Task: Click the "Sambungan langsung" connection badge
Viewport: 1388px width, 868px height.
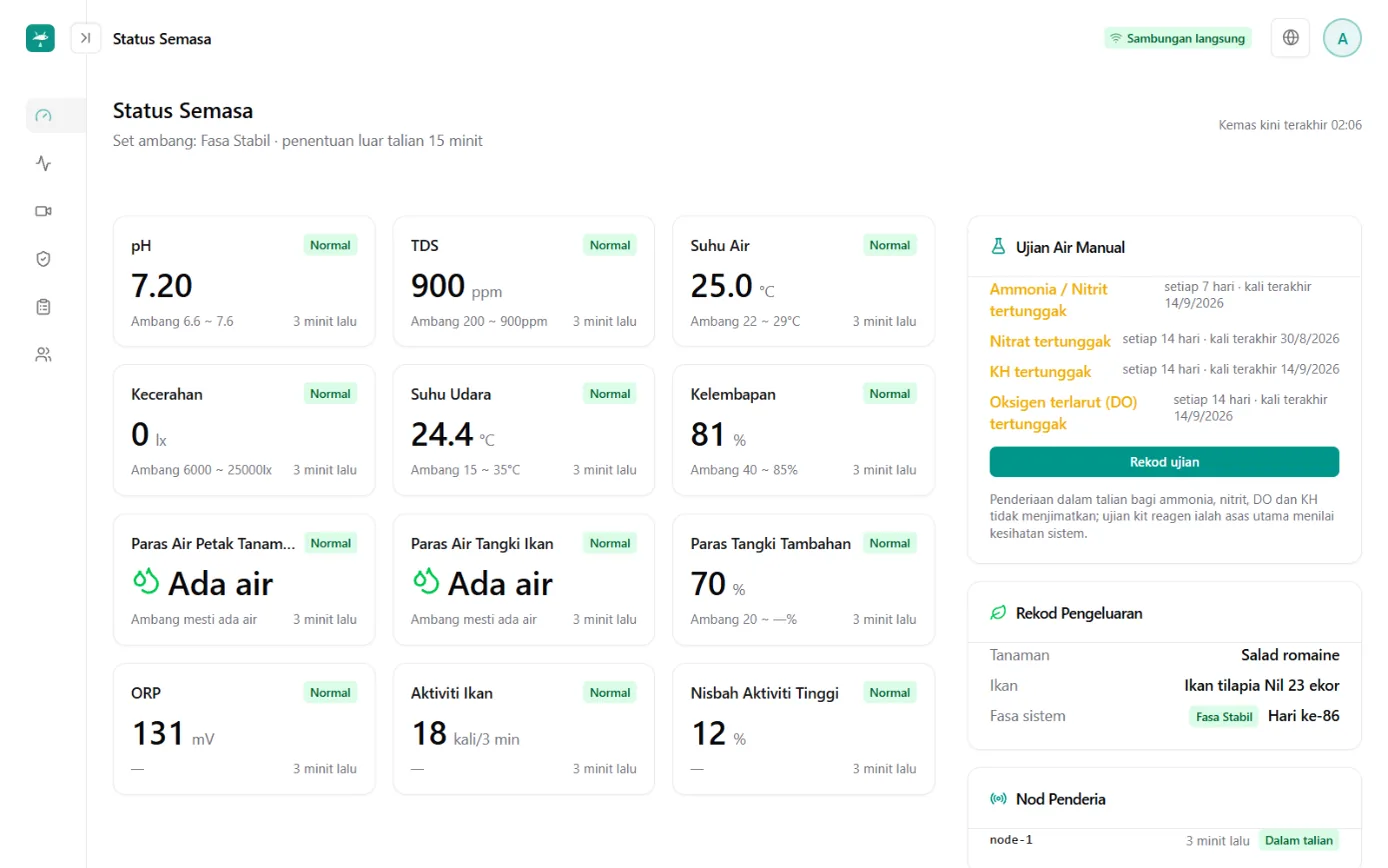Action: pyautogui.click(x=1178, y=38)
